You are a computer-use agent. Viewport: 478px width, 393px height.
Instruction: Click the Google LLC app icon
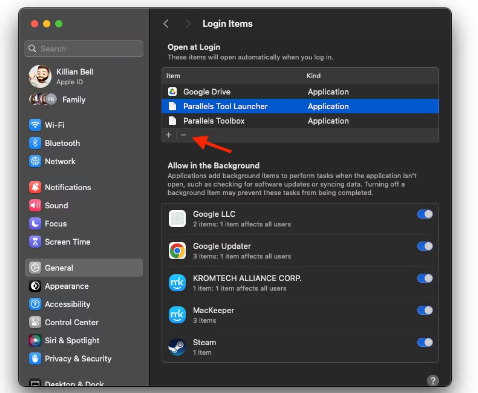tap(177, 219)
